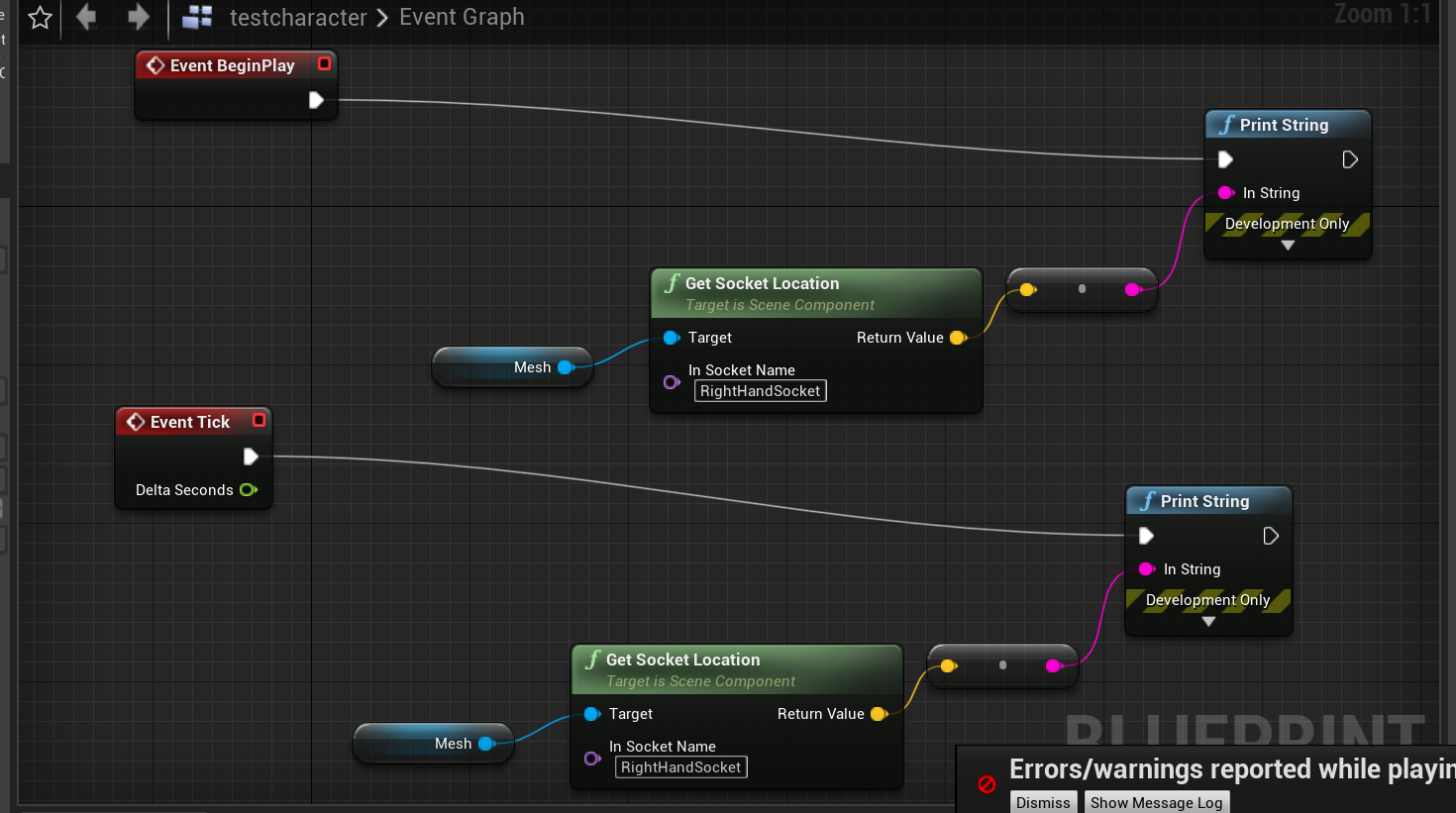This screenshot has width=1456, height=813.
Task: Click the favorites star icon
Action: coord(40,17)
